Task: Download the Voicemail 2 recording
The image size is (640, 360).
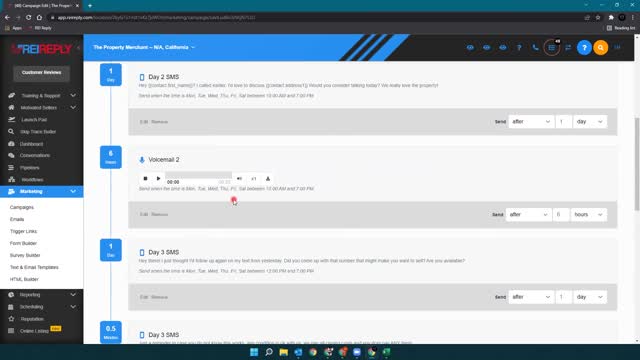Action: (x=268, y=178)
